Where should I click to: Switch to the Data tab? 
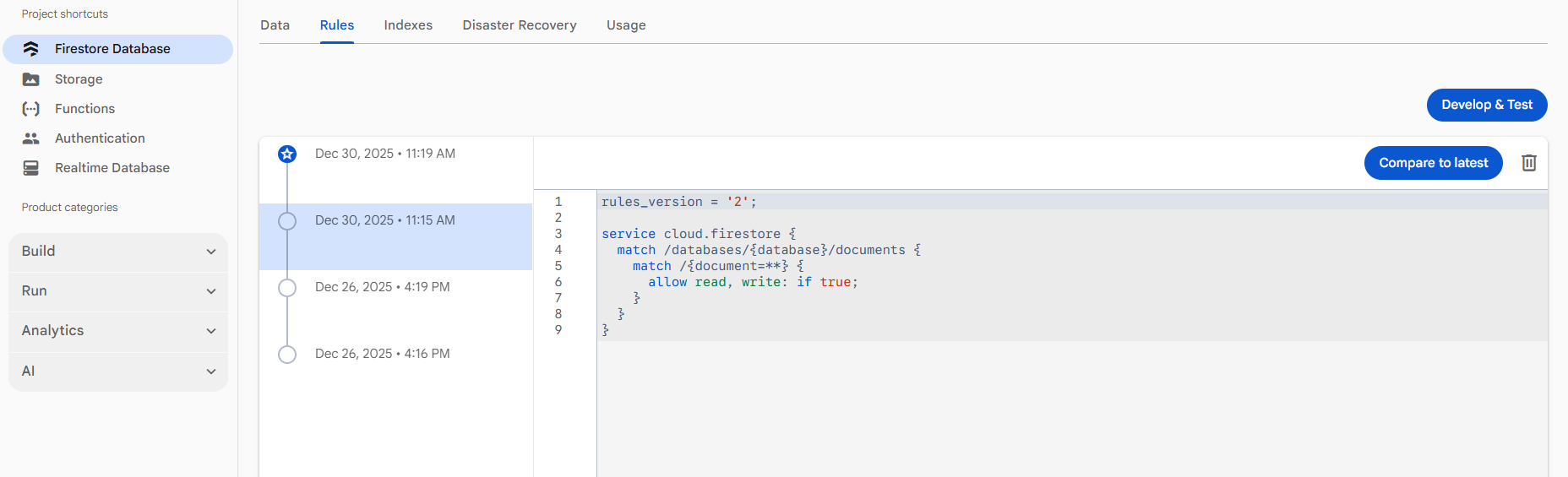click(x=275, y=25)
